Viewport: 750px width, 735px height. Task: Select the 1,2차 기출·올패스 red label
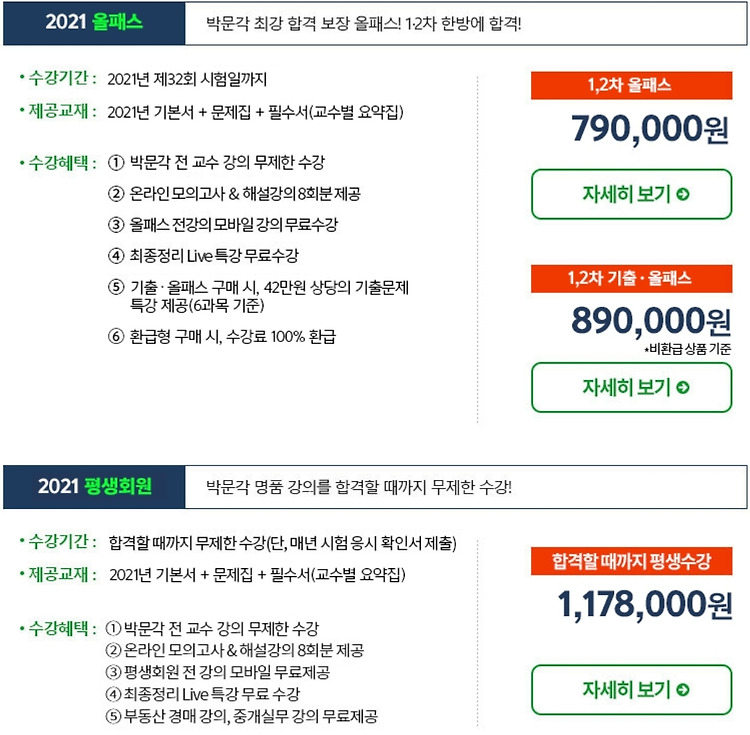click(631, 279)
